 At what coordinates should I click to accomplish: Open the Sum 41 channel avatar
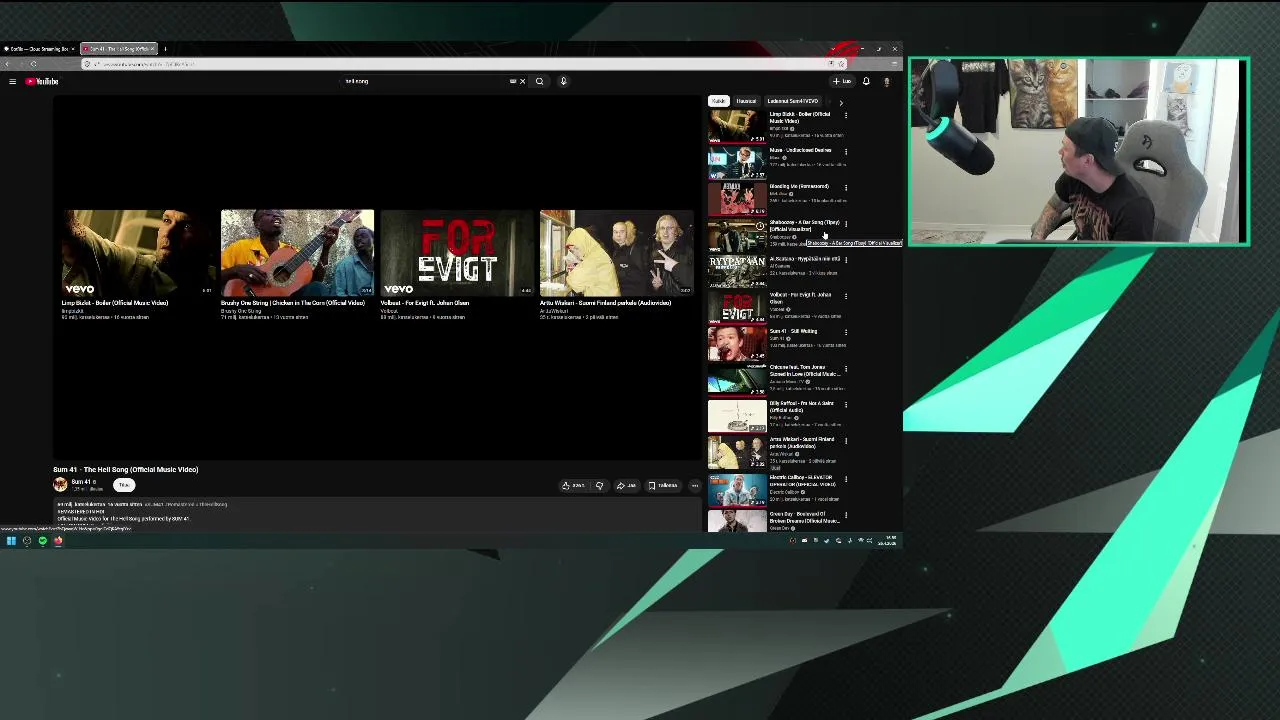tap(60, 485)
